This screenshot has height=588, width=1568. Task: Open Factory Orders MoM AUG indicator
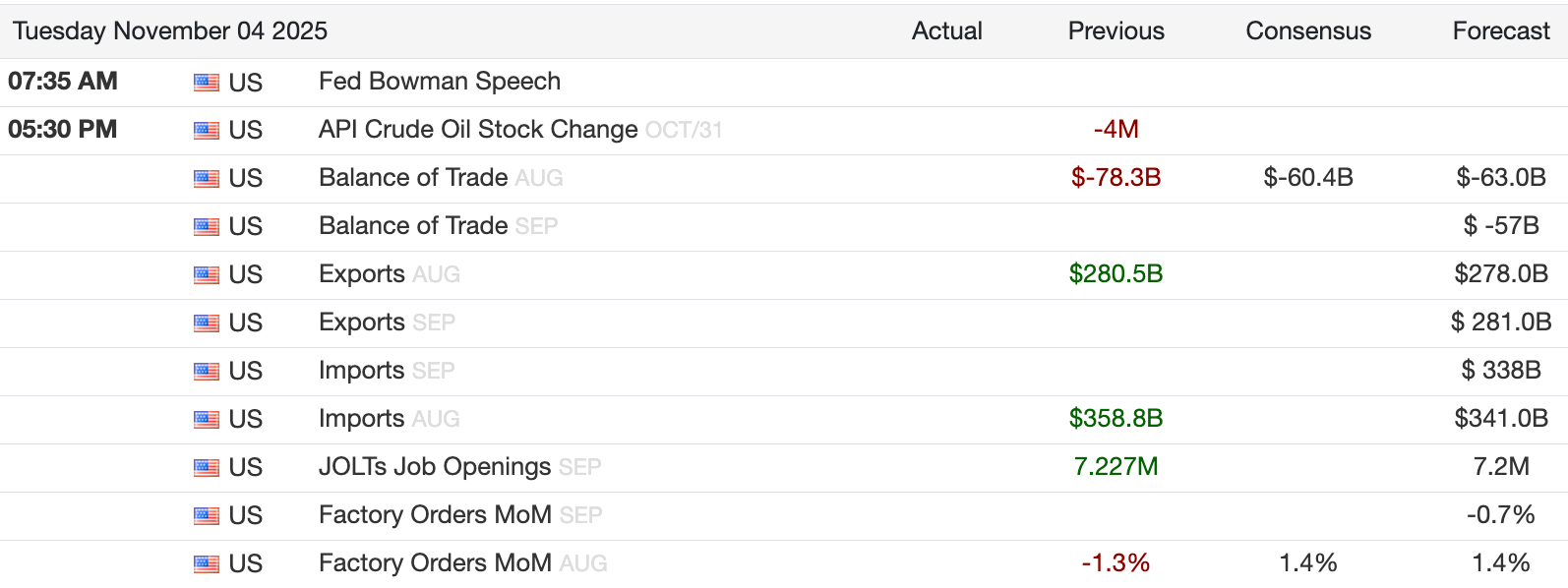pyautogui.click(x=435, y=563)
